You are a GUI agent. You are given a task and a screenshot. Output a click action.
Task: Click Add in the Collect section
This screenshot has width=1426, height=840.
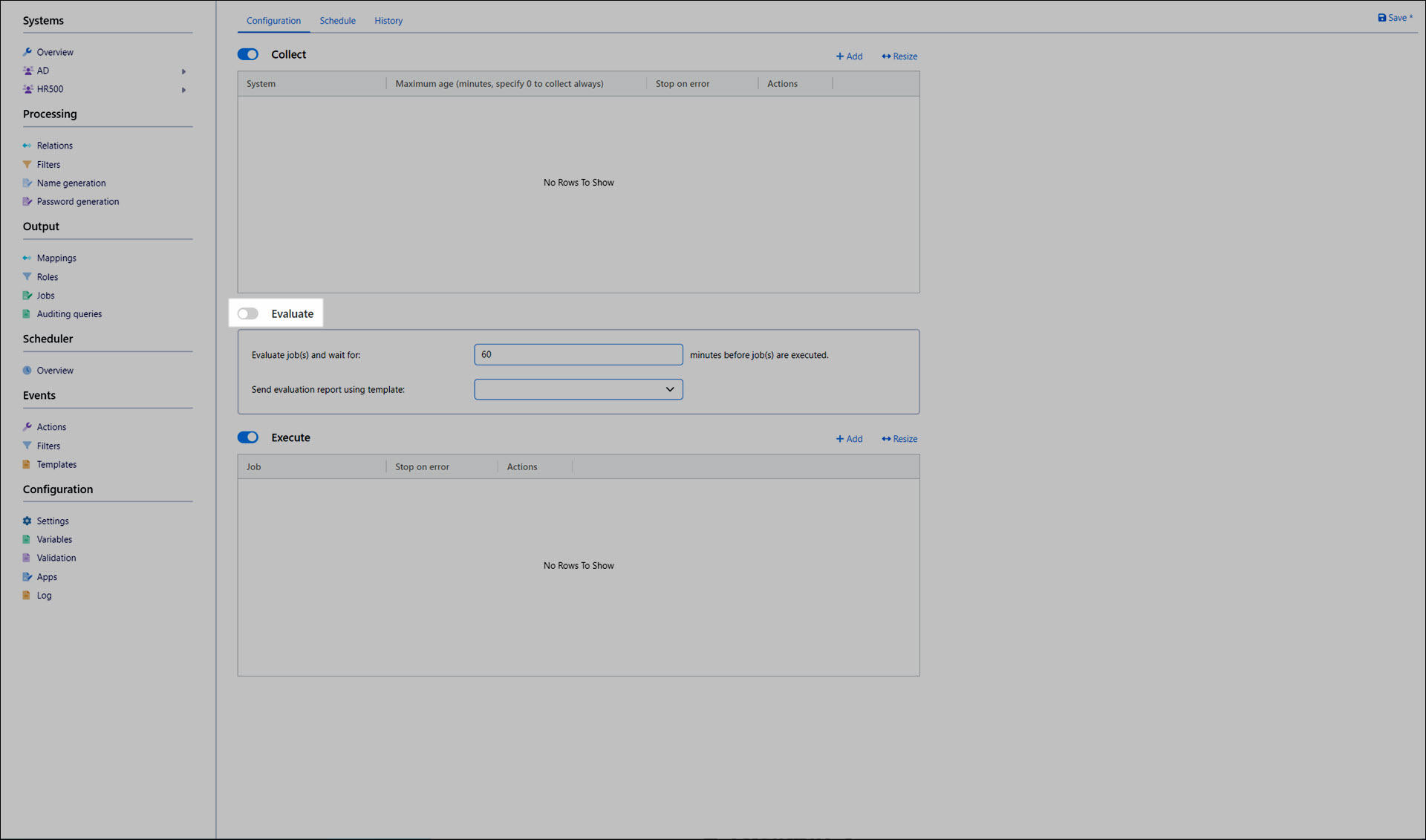click(849, 56)
